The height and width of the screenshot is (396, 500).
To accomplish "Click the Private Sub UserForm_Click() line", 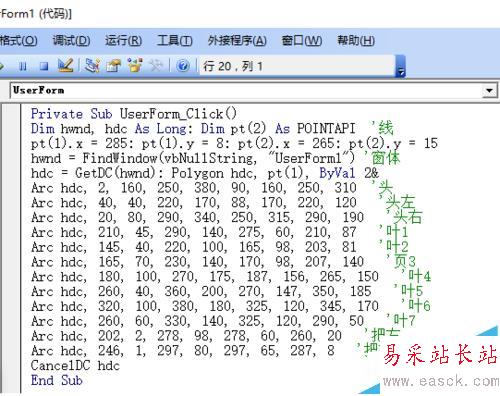I will click(x=134, y=114).
